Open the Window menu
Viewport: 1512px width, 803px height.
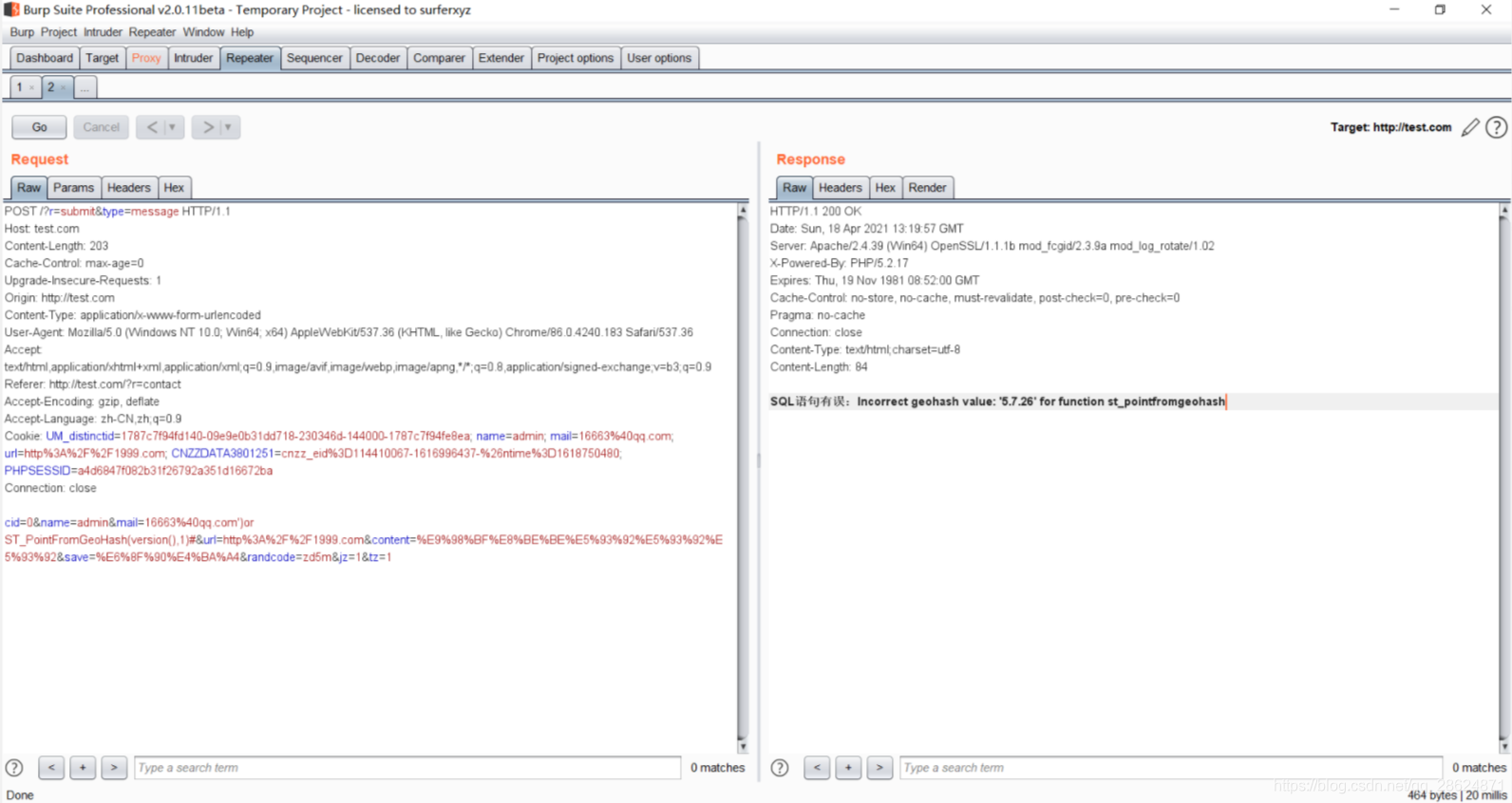[x=203, y=32]
